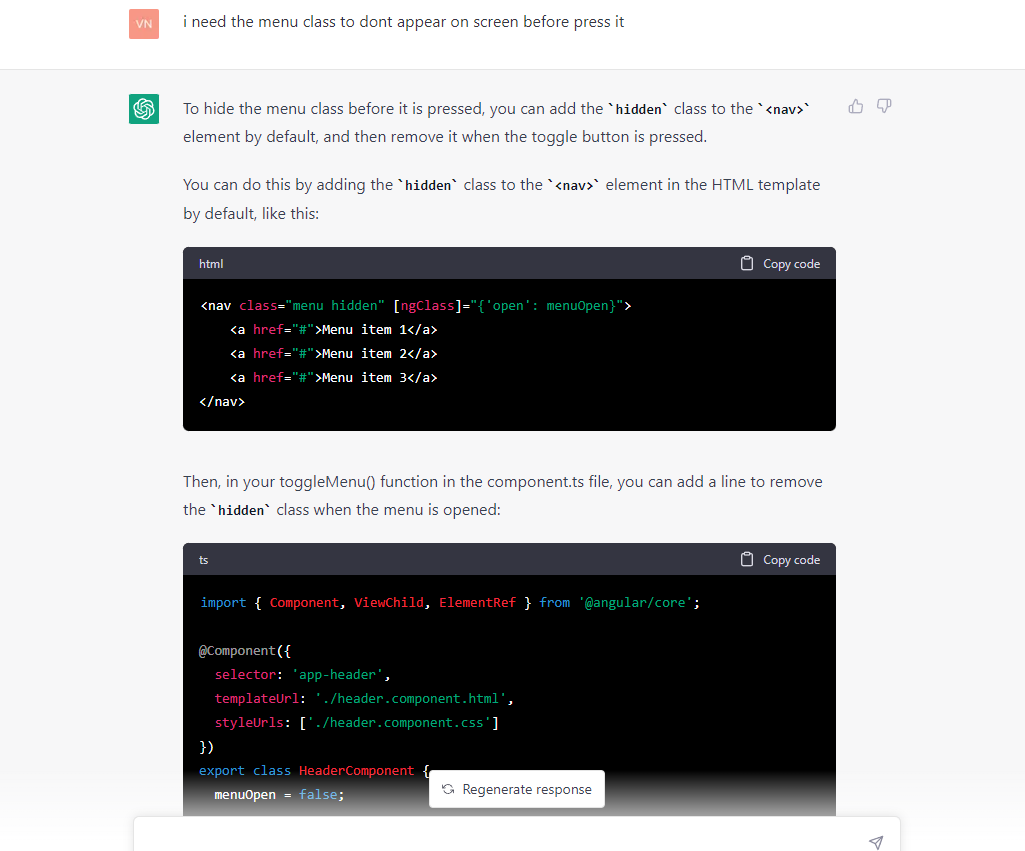Select the ts language label

(203, 559)
